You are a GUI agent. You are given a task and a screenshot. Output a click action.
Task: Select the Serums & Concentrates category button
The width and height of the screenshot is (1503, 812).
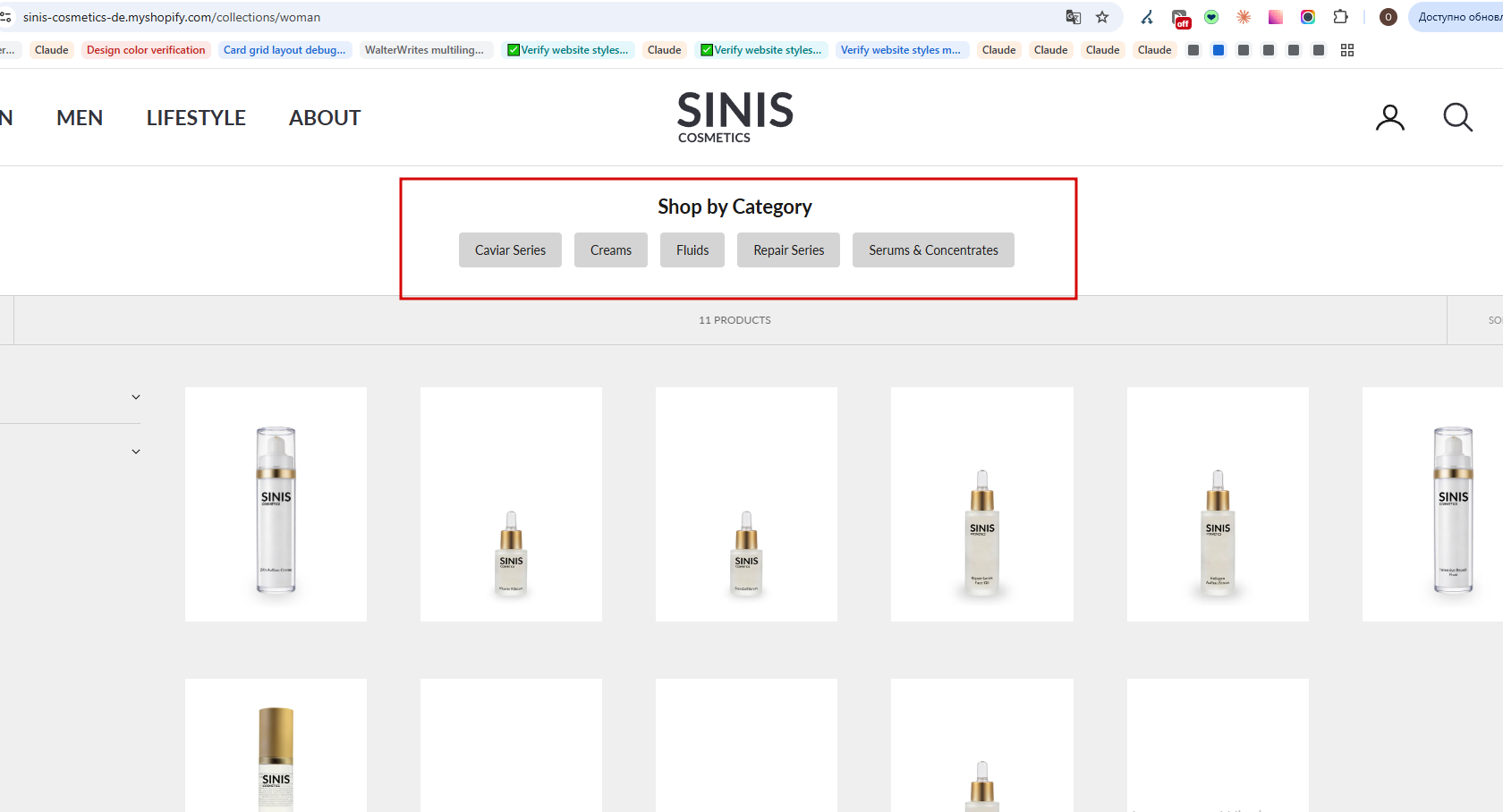point(933,250)
